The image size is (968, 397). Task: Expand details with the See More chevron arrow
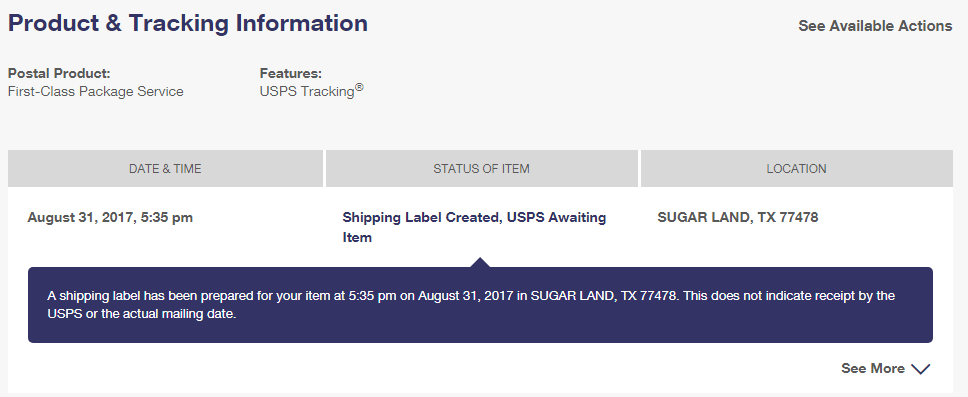920,369
